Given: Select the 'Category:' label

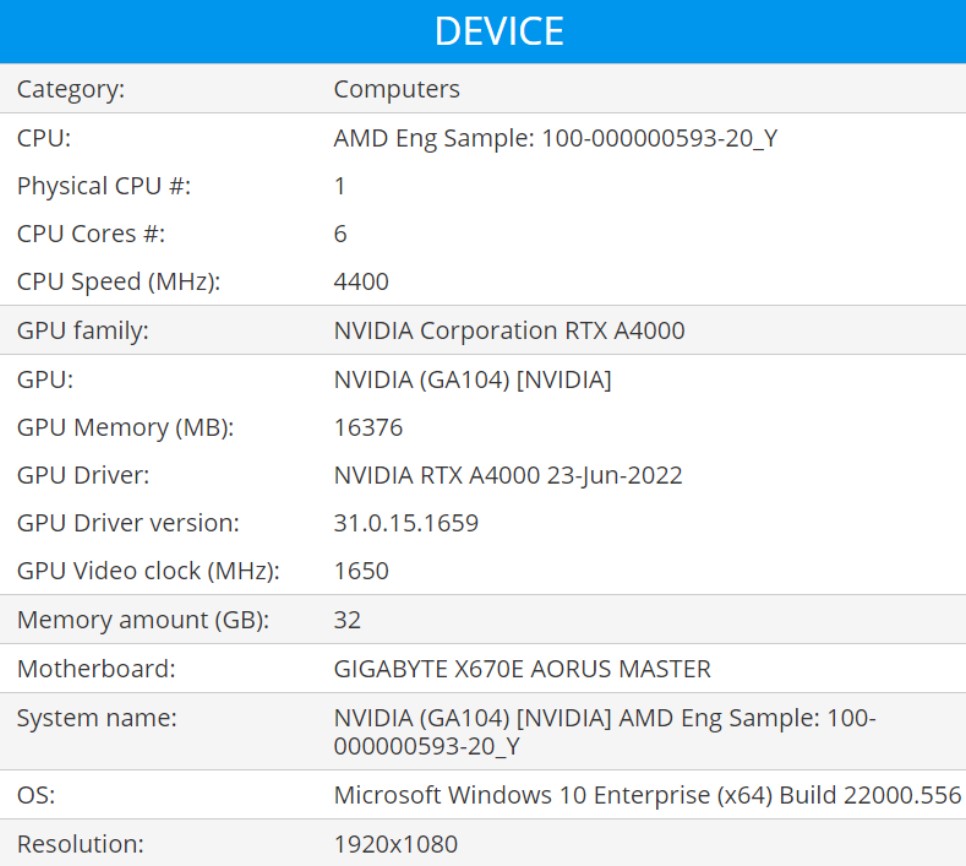Looking at the screenshot, I should tap(71, 90).
